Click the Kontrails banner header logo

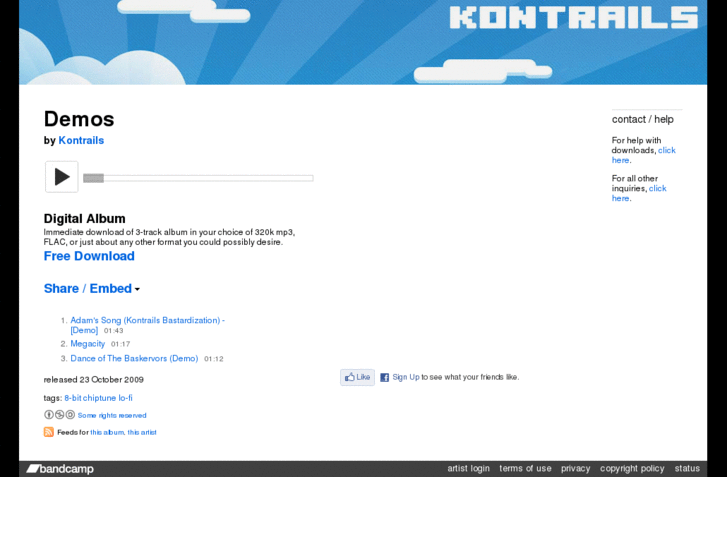tap(574, 18)
